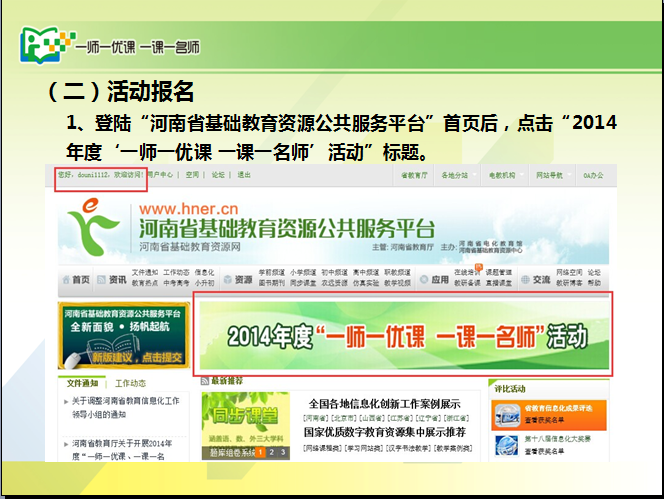Open 信息化 under 资讯 menu
The height and width of the screenshot is (499, 664).
[x=205, y=272]
